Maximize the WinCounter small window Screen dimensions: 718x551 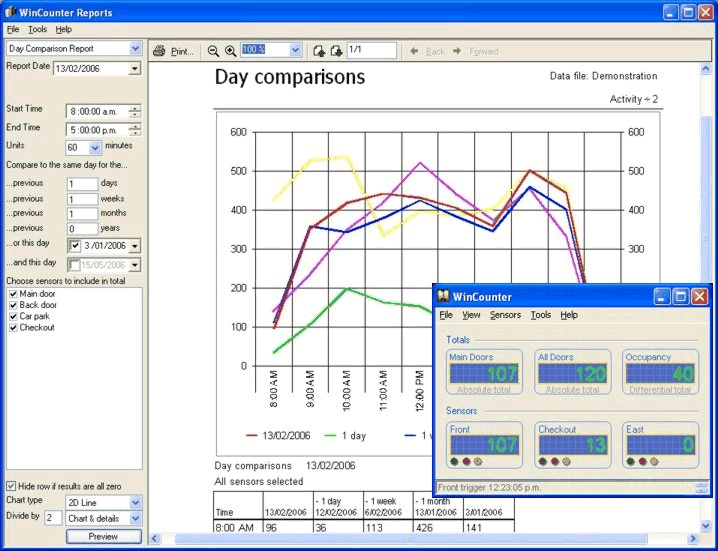(680, 297)
